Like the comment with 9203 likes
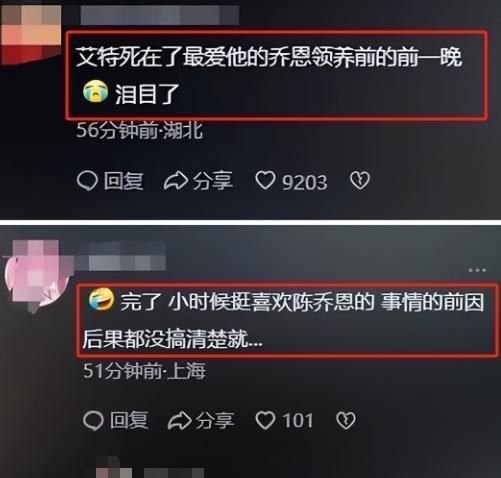Image resolution: width=501 pixels, height=478 pixels. (x=265, y=181)
